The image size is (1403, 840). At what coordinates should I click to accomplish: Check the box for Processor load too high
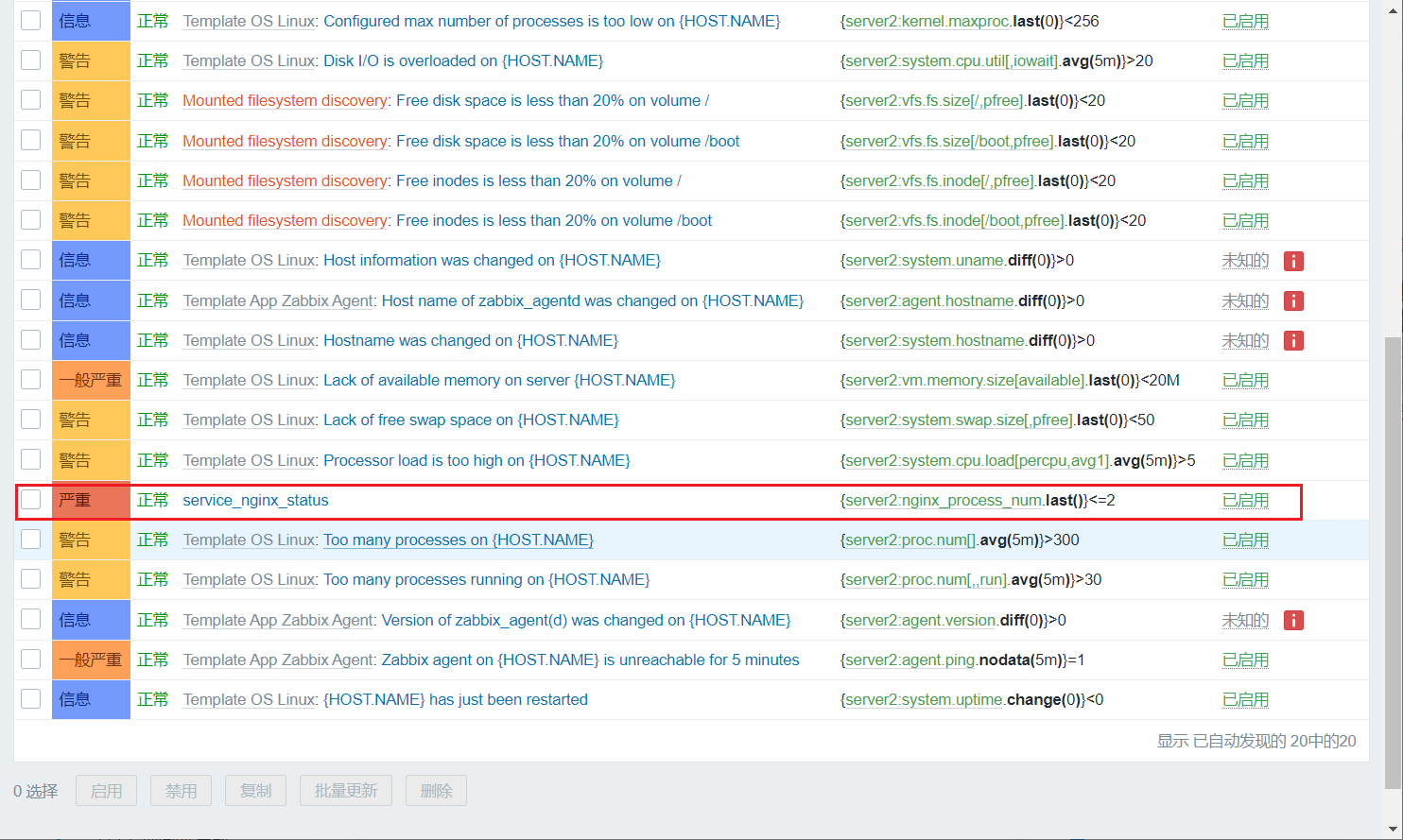click(x=31, y=460)
